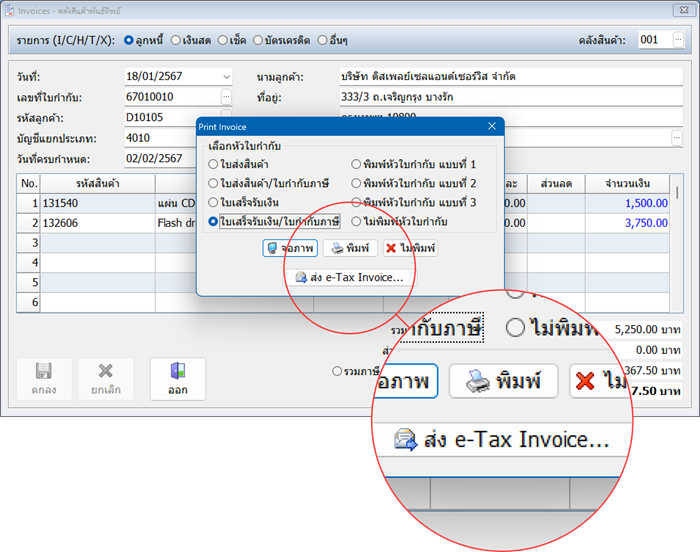Close the Print Invoice dialog
This screenshot has height=552, width=700.
(x=491, y=127)
